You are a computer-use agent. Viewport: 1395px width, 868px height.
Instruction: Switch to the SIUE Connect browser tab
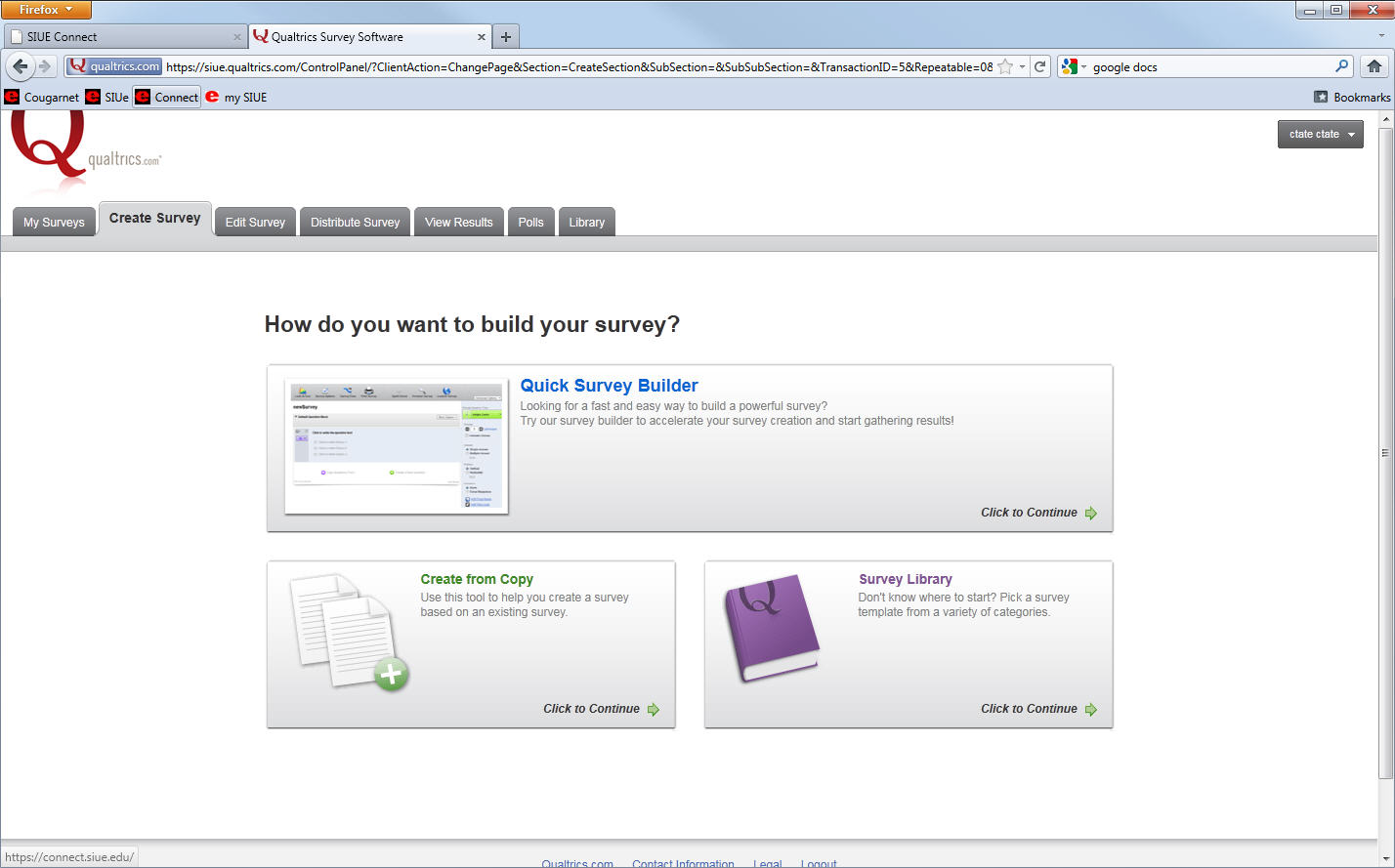pos(122,37)
